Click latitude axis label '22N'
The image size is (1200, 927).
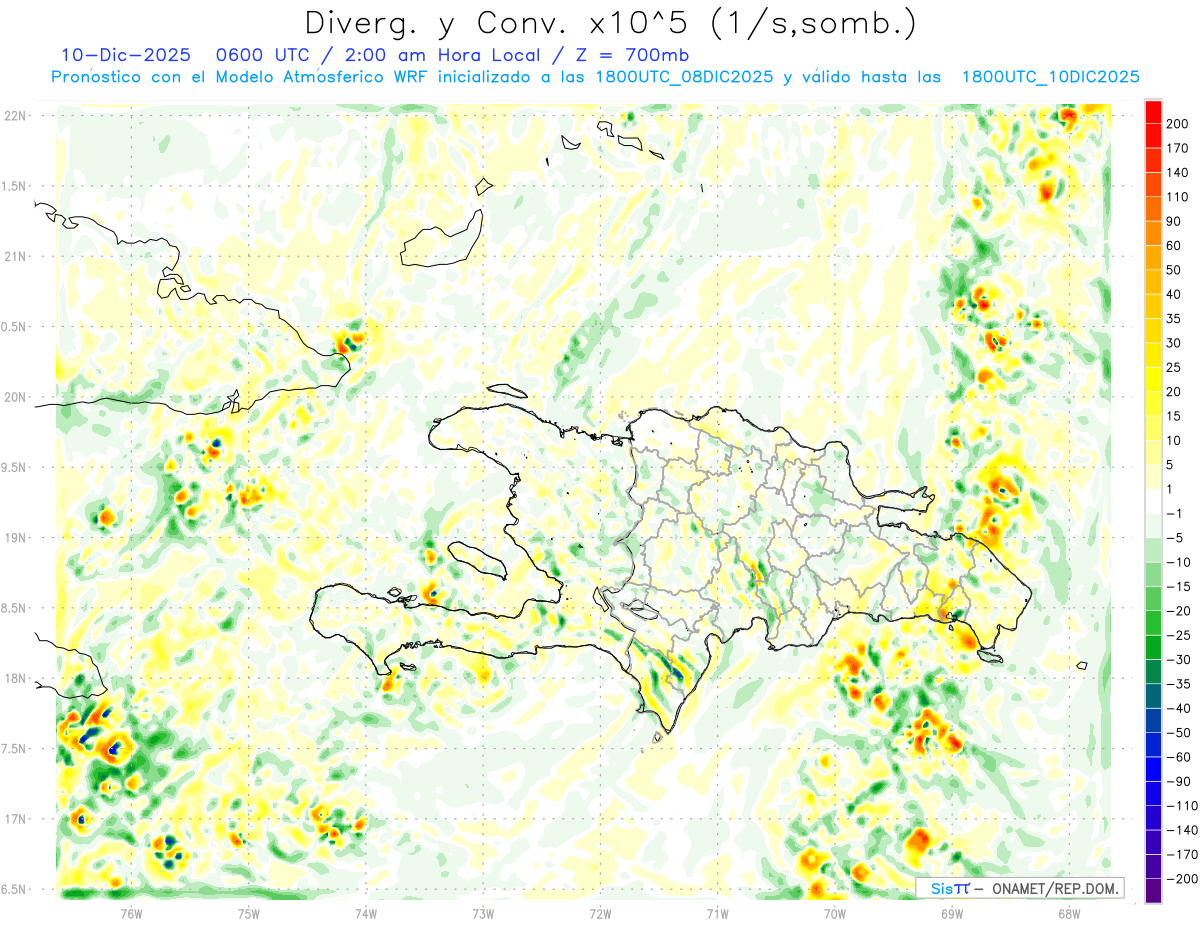15,116
